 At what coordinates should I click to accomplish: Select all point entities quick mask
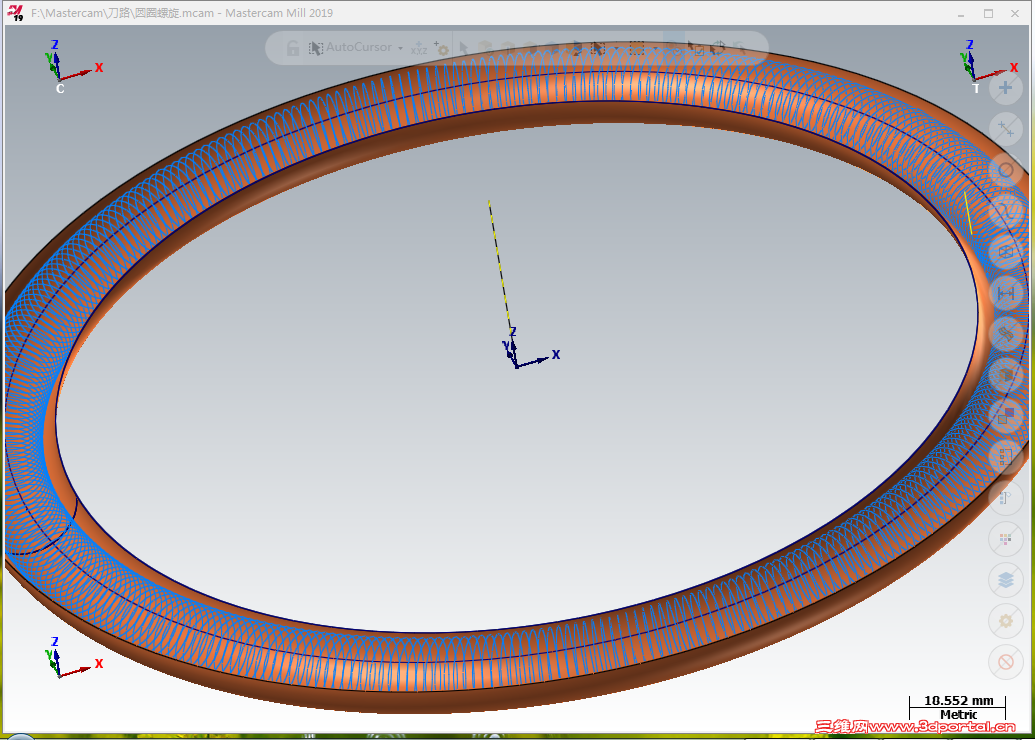[1005, 88]
